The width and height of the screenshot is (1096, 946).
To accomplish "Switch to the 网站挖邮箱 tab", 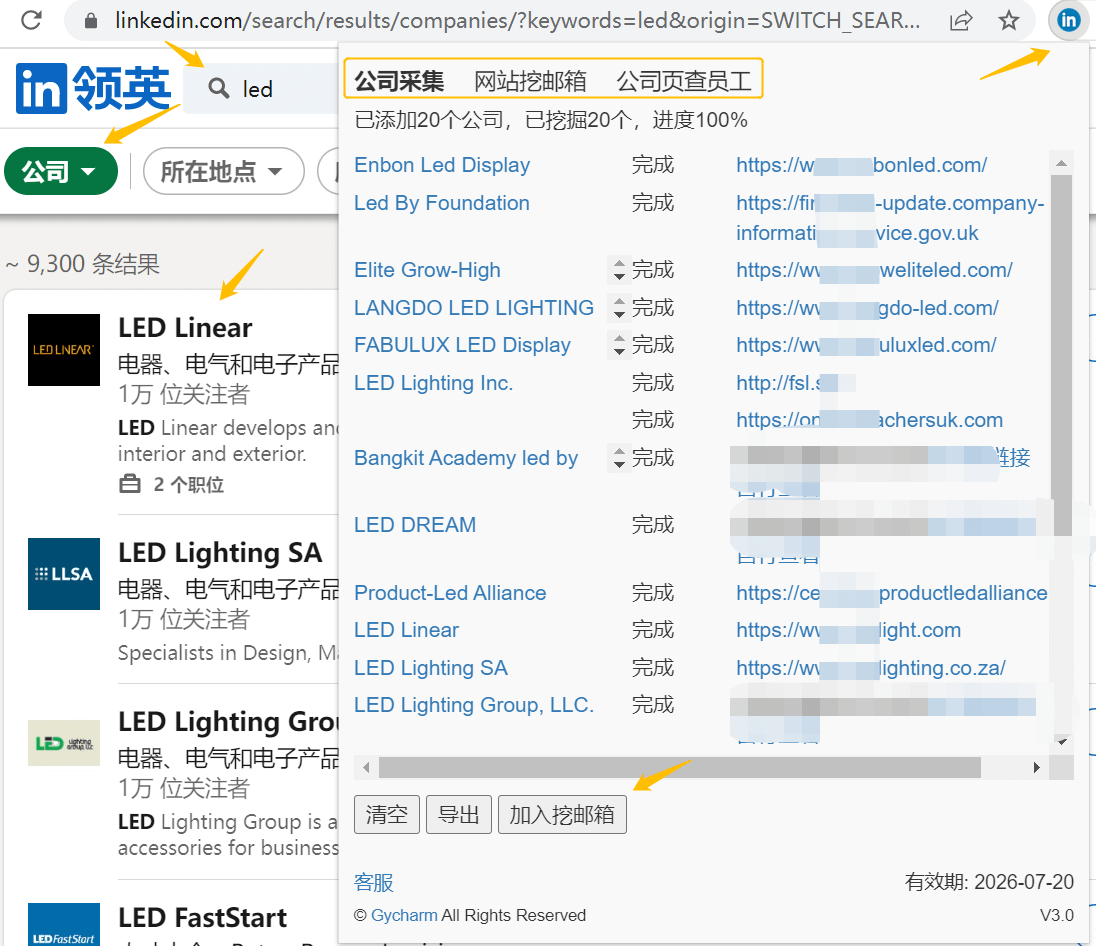I will pyautogui.click(x=530, y=81).
